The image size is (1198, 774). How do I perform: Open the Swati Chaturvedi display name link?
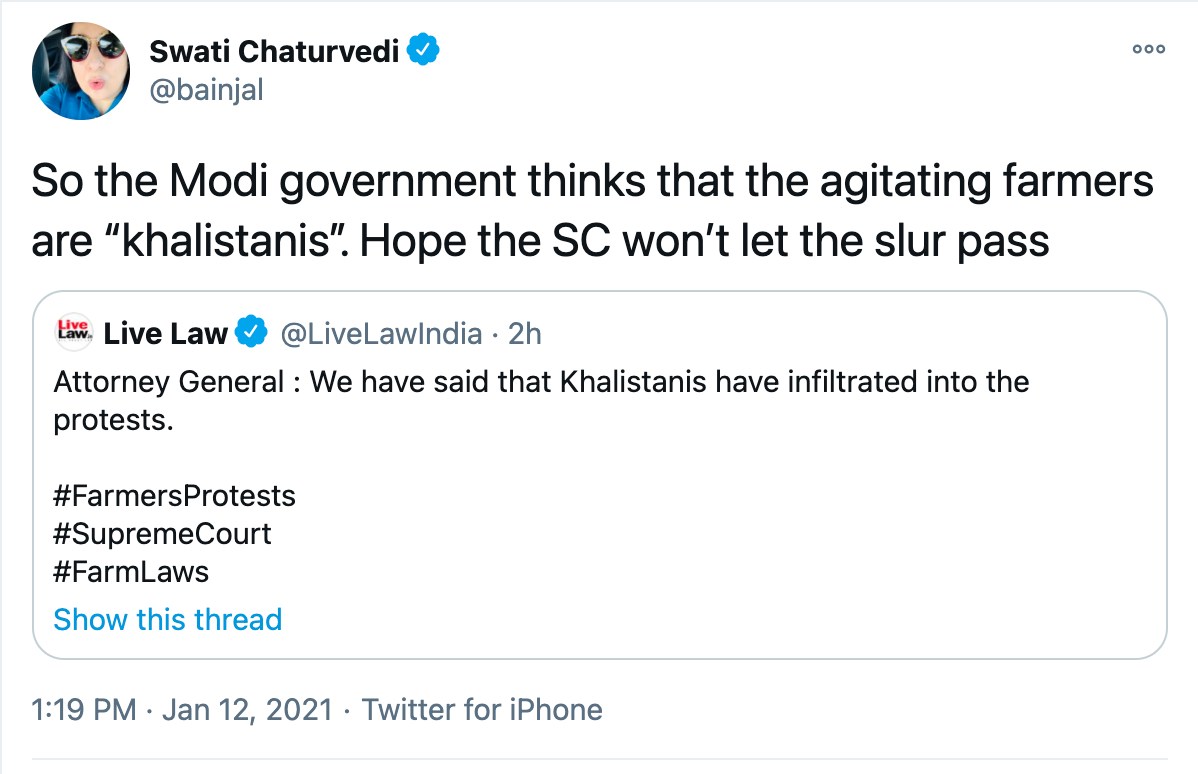[273, 51]
